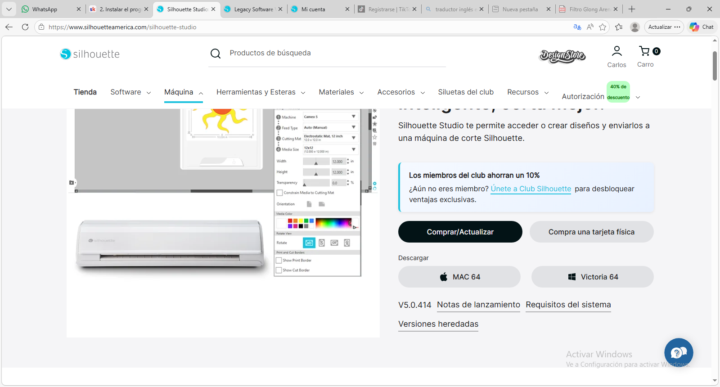Viewport: 720px width, 387px height.
Task: Open the Design Store logo link
Action: tap(562, 56)
